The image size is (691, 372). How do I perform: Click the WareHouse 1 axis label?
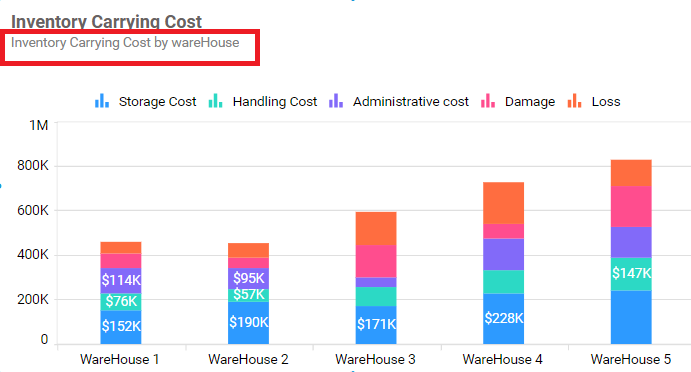119,359
